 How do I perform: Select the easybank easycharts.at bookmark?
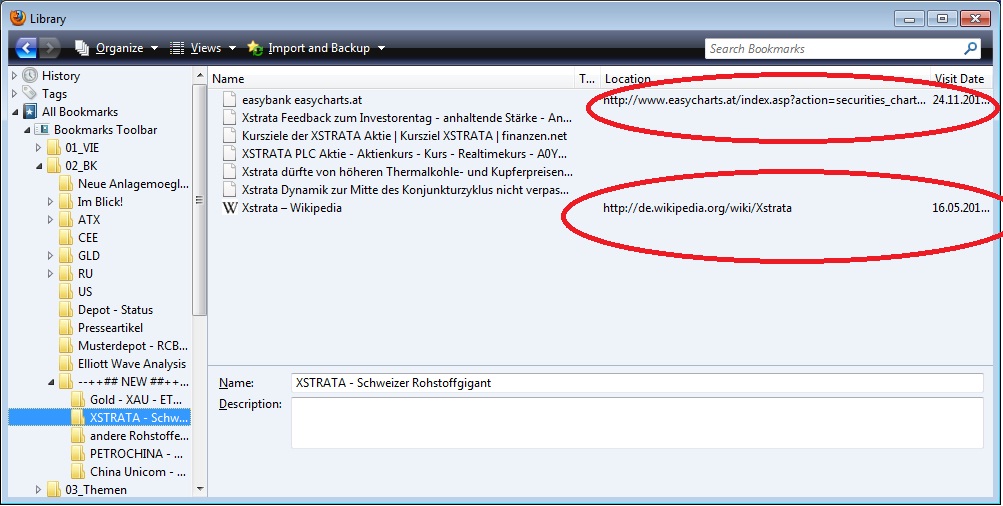tap(302, 100)
